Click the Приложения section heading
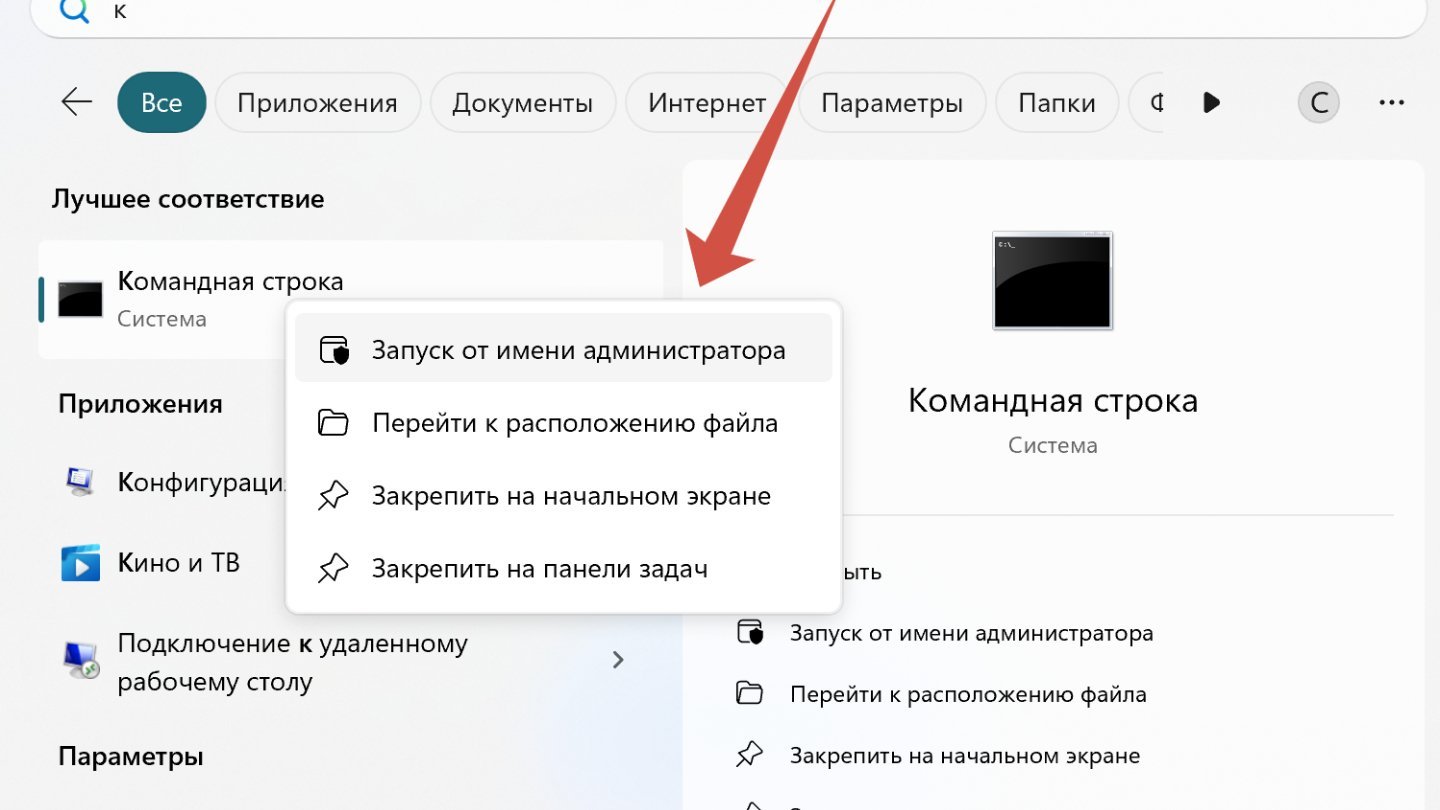This screenshot has height=810, width=1440. coord(140,404)
